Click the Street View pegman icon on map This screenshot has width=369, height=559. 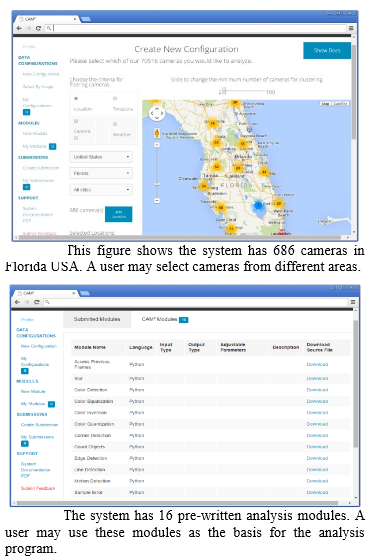(x=157, y=133)
